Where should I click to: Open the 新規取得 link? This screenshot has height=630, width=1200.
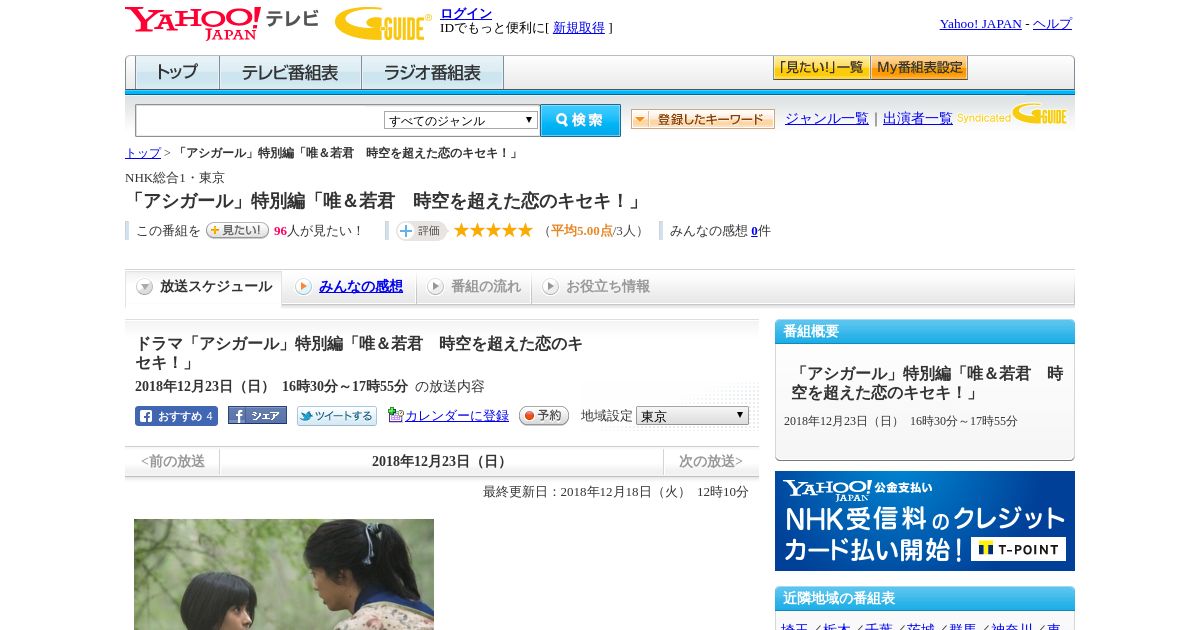point(579,28)
